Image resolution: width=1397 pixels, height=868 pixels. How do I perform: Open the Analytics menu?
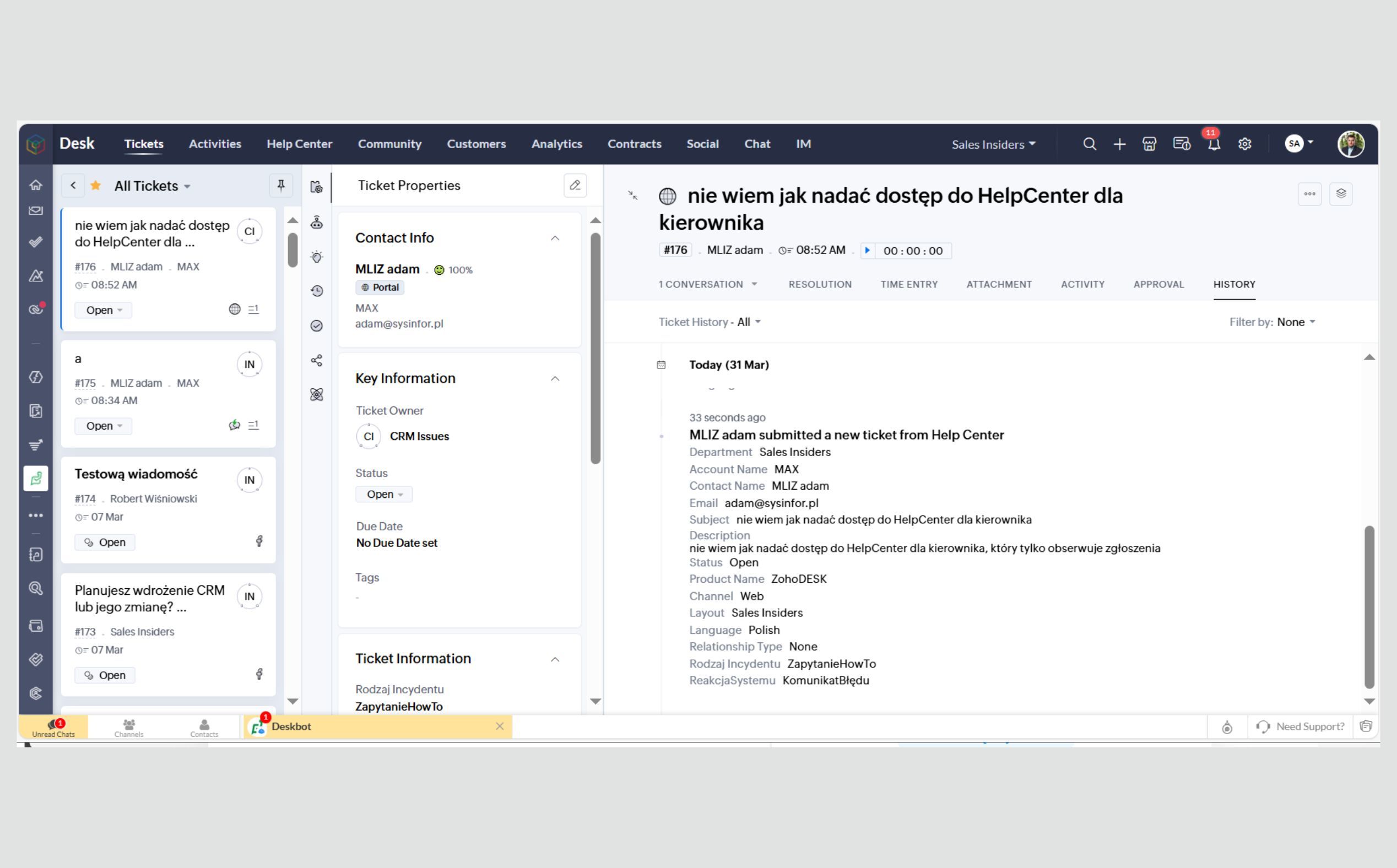556,144
